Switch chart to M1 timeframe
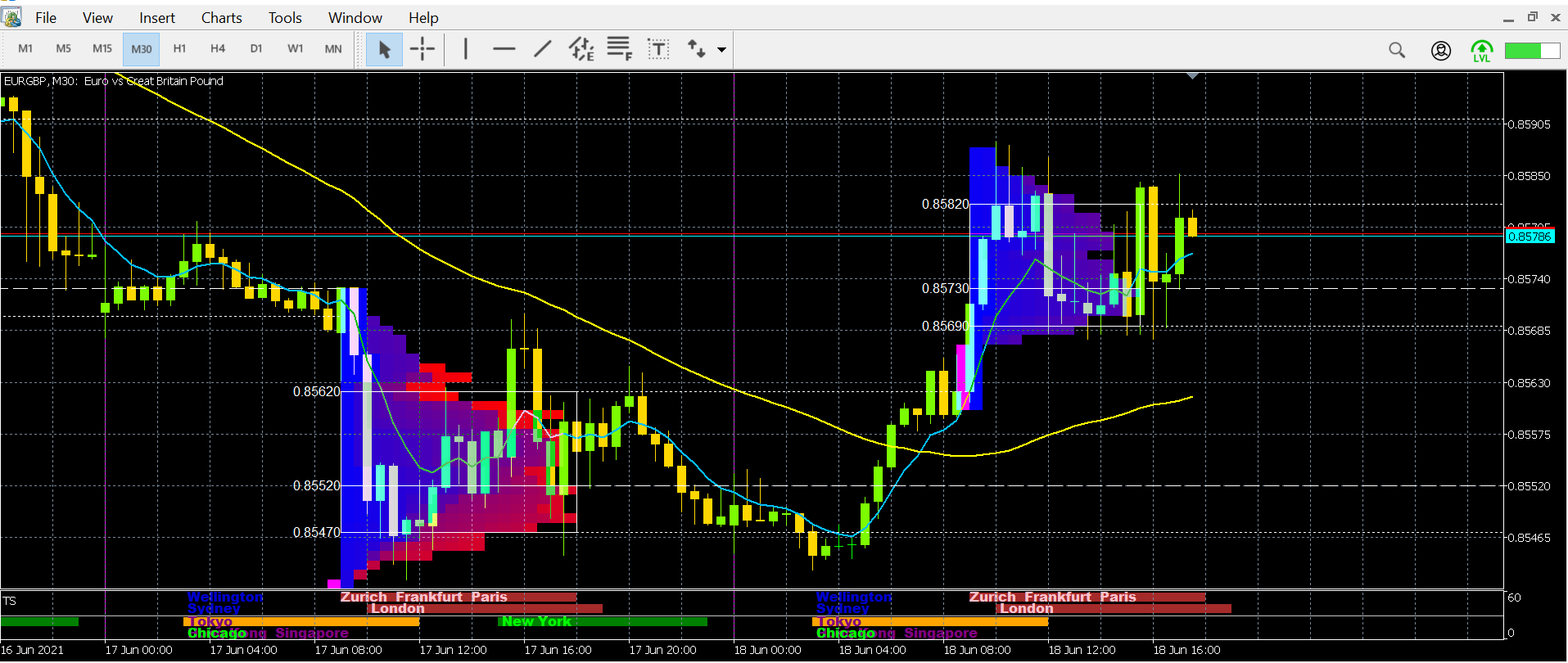 click(25, 49)
